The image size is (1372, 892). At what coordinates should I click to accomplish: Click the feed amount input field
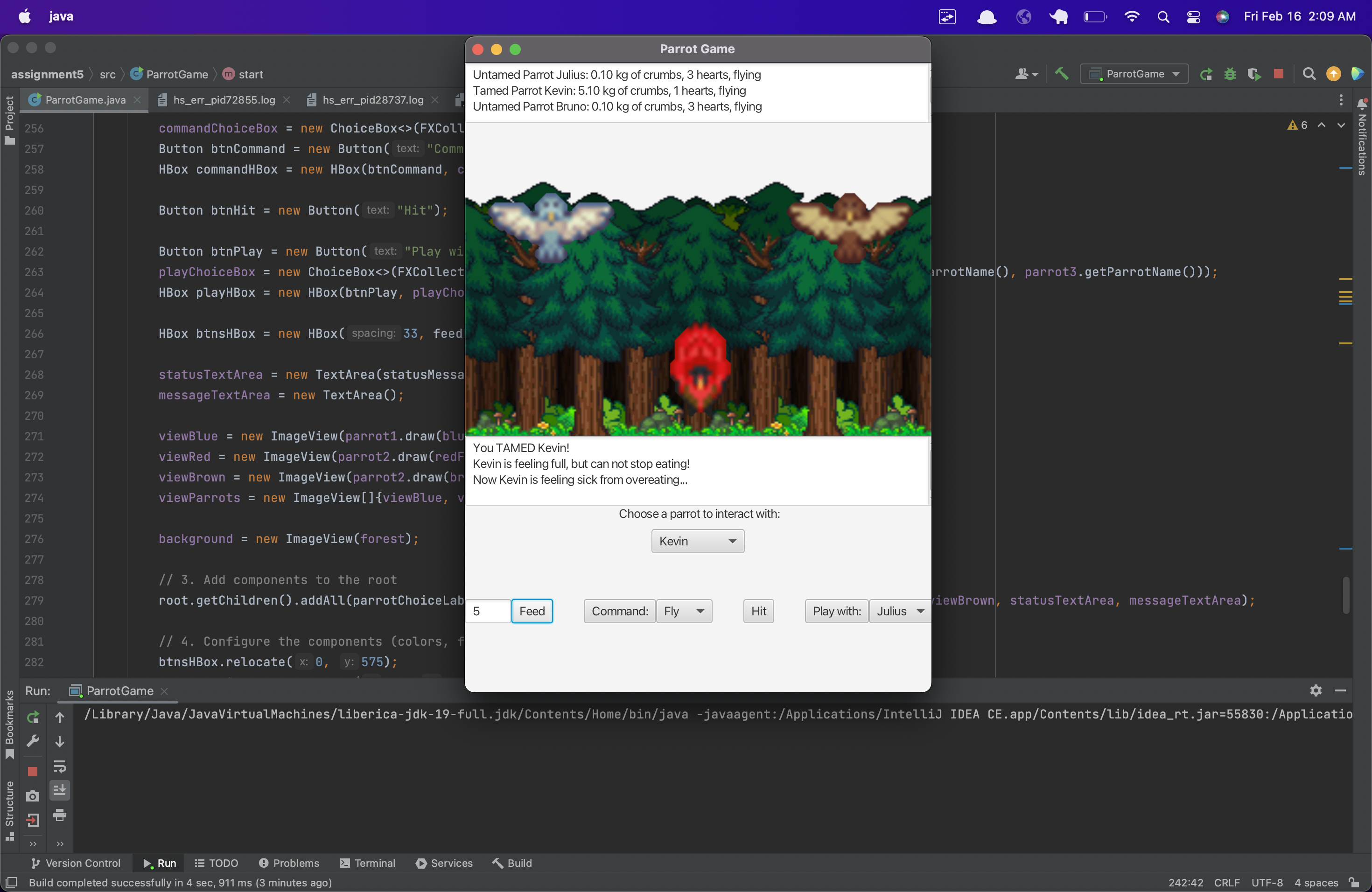pos(488,611)
